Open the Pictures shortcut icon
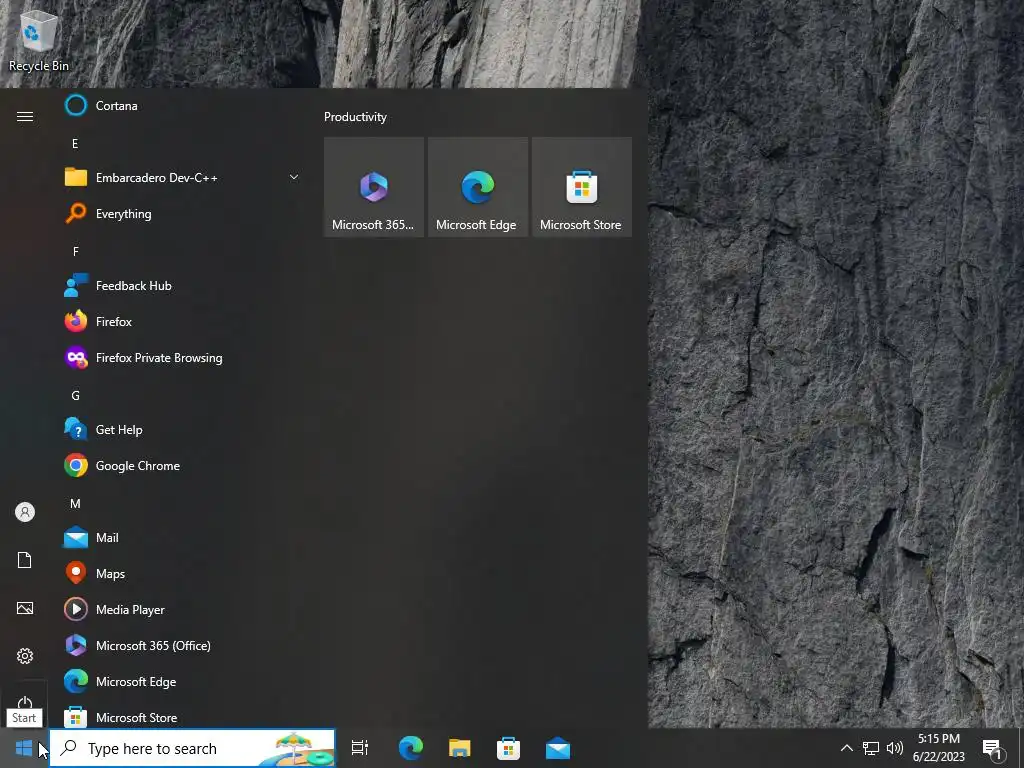Viewport: 1024px width, 768px height. click(x=25, y=608)
